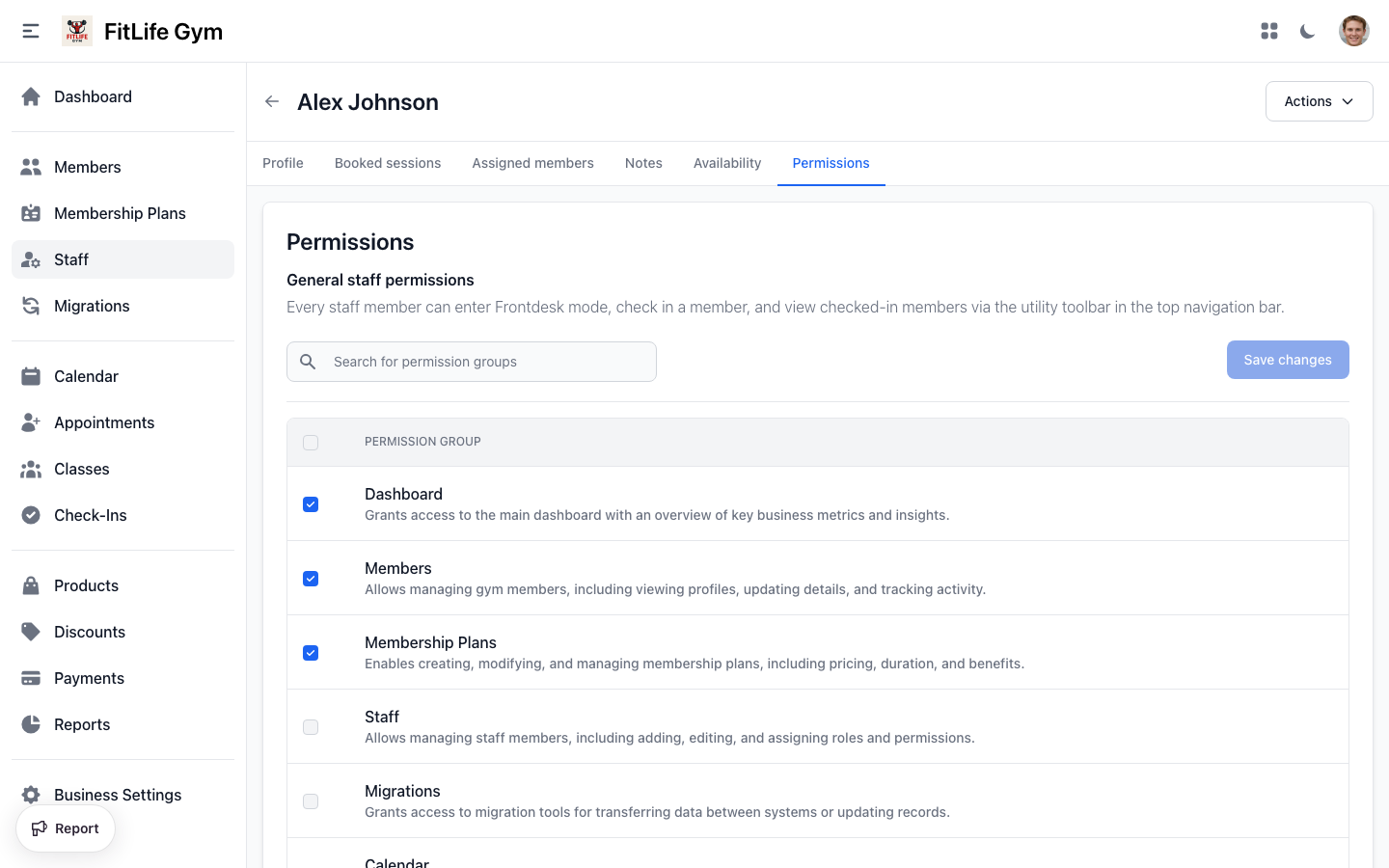The width and height of the screenshot is (1389, 868).
Task: Enable the Staff permission checkbox
Action: (311, 726)
